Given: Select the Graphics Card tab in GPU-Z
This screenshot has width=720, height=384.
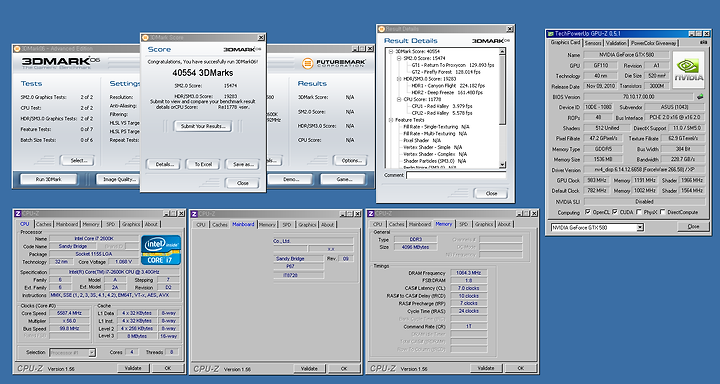Looking at the screenshot, I should tap(566, 42).
